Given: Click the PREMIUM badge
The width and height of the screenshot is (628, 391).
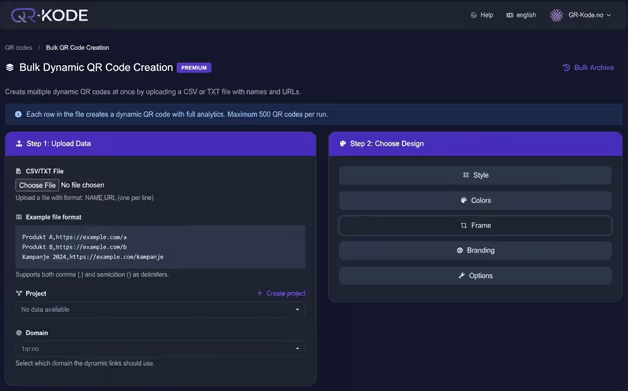Looking at the screenshot, I should point(194,68).
